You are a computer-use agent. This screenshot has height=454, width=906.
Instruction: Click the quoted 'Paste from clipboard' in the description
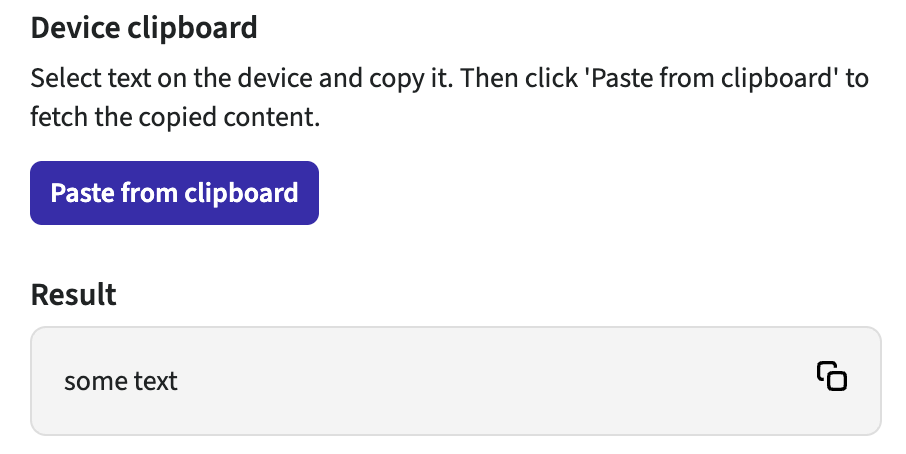720,79
